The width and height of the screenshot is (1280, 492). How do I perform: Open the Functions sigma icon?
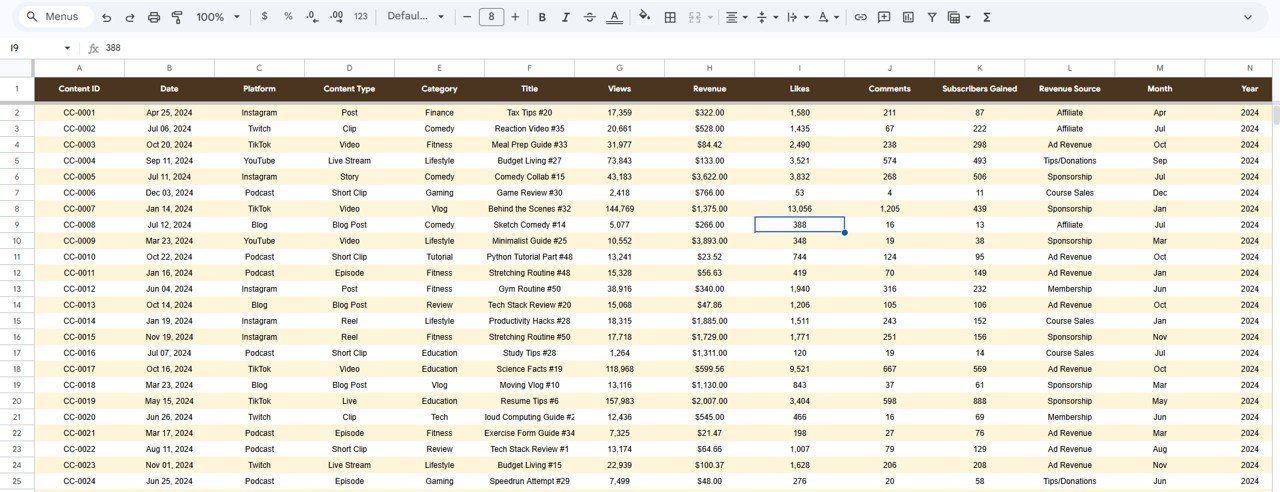987,17
